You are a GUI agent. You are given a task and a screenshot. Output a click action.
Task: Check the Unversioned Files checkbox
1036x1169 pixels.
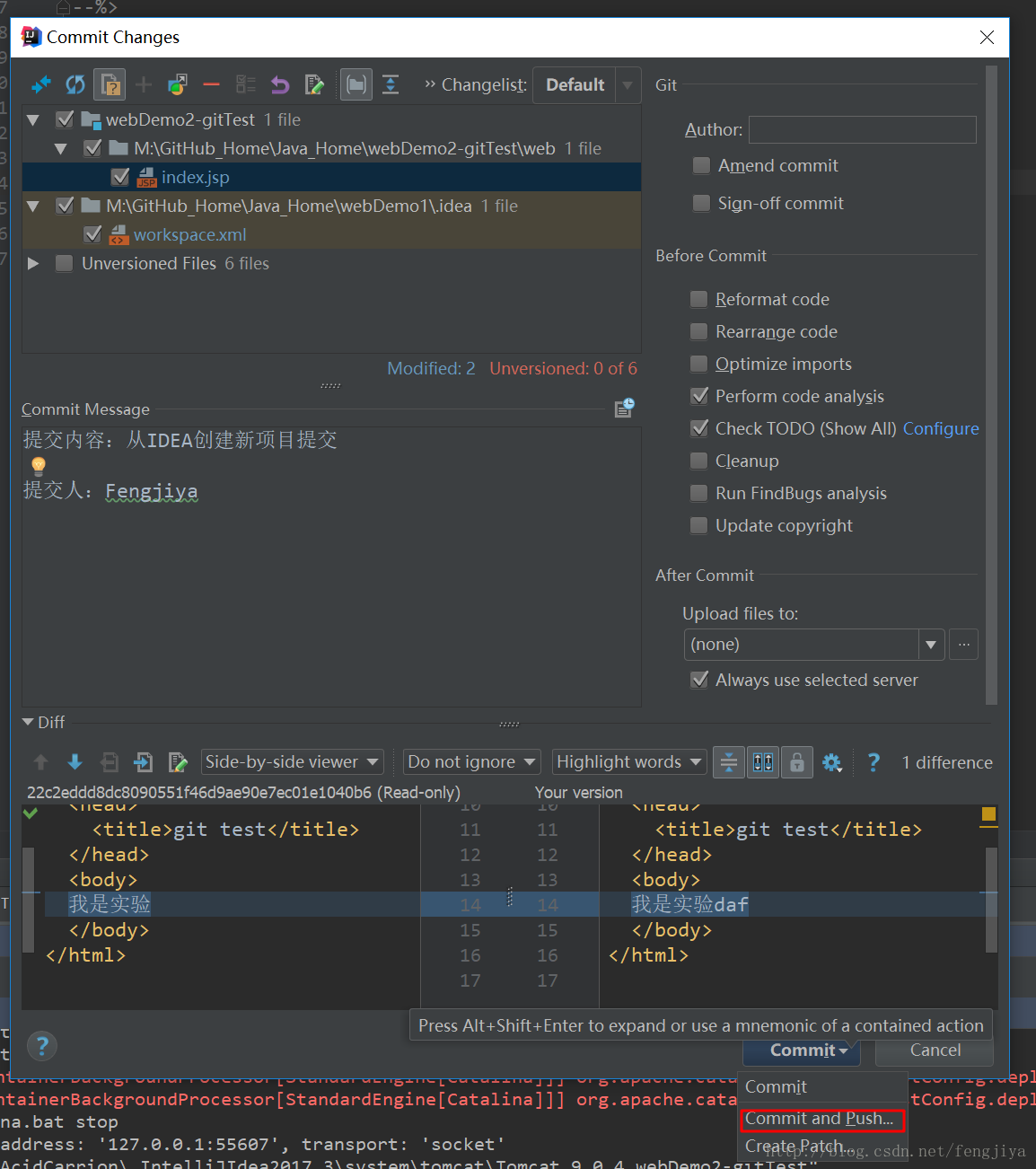[64, 263]
